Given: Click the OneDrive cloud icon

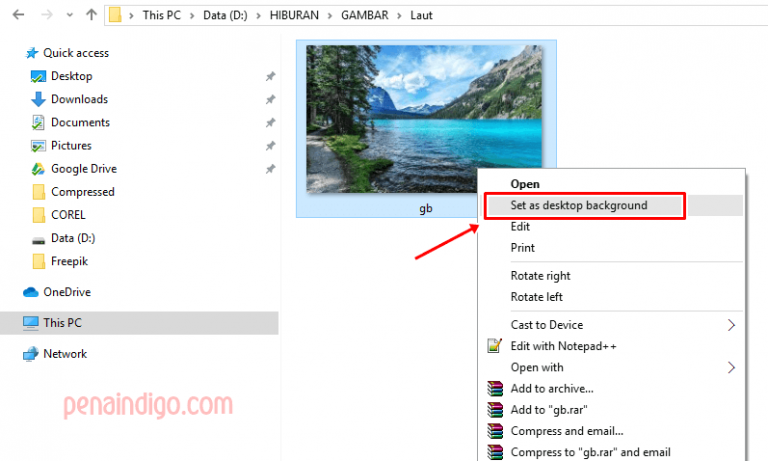Looking at the screenshot, I should 30,292.
